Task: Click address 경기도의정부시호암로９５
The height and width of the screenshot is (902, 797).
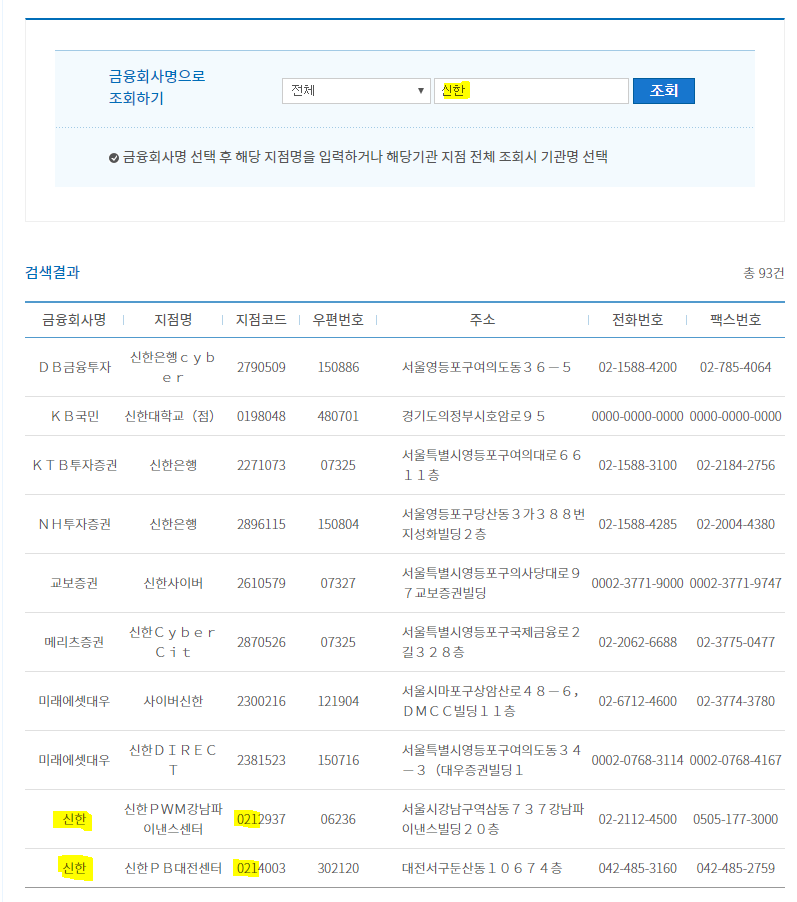Action: pos(474,416)
